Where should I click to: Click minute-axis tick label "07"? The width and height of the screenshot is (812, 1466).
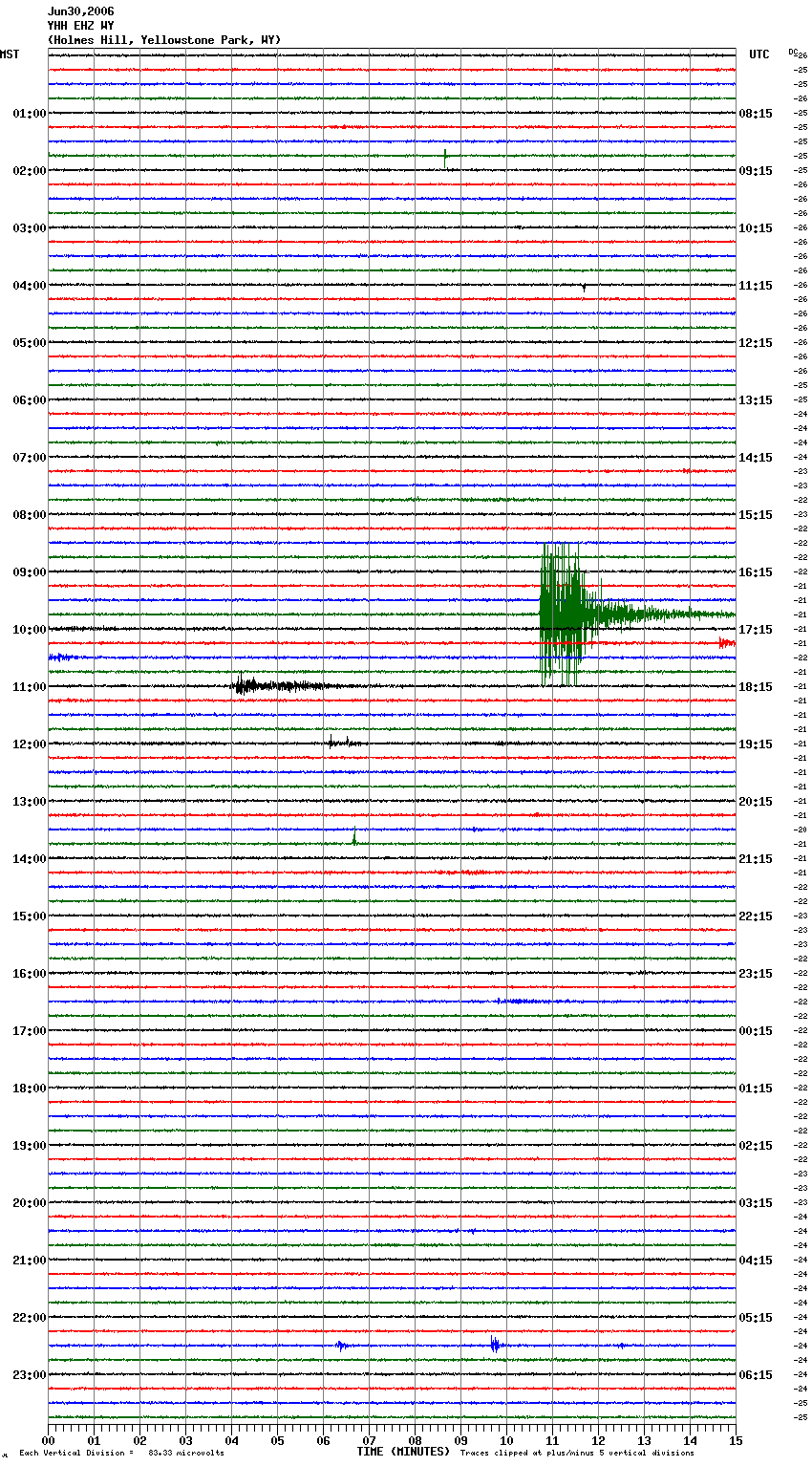[x=369, y=1440]
